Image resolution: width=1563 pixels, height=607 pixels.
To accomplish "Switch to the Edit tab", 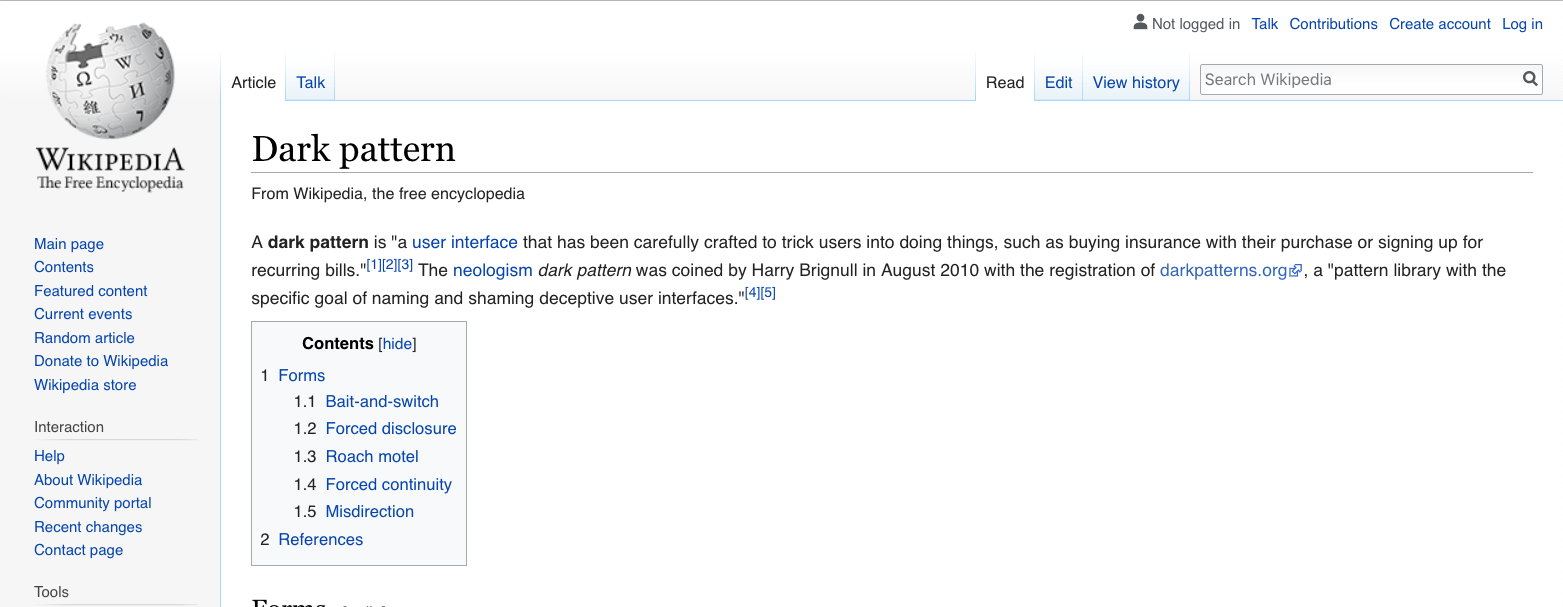I will coord(1058,82).
